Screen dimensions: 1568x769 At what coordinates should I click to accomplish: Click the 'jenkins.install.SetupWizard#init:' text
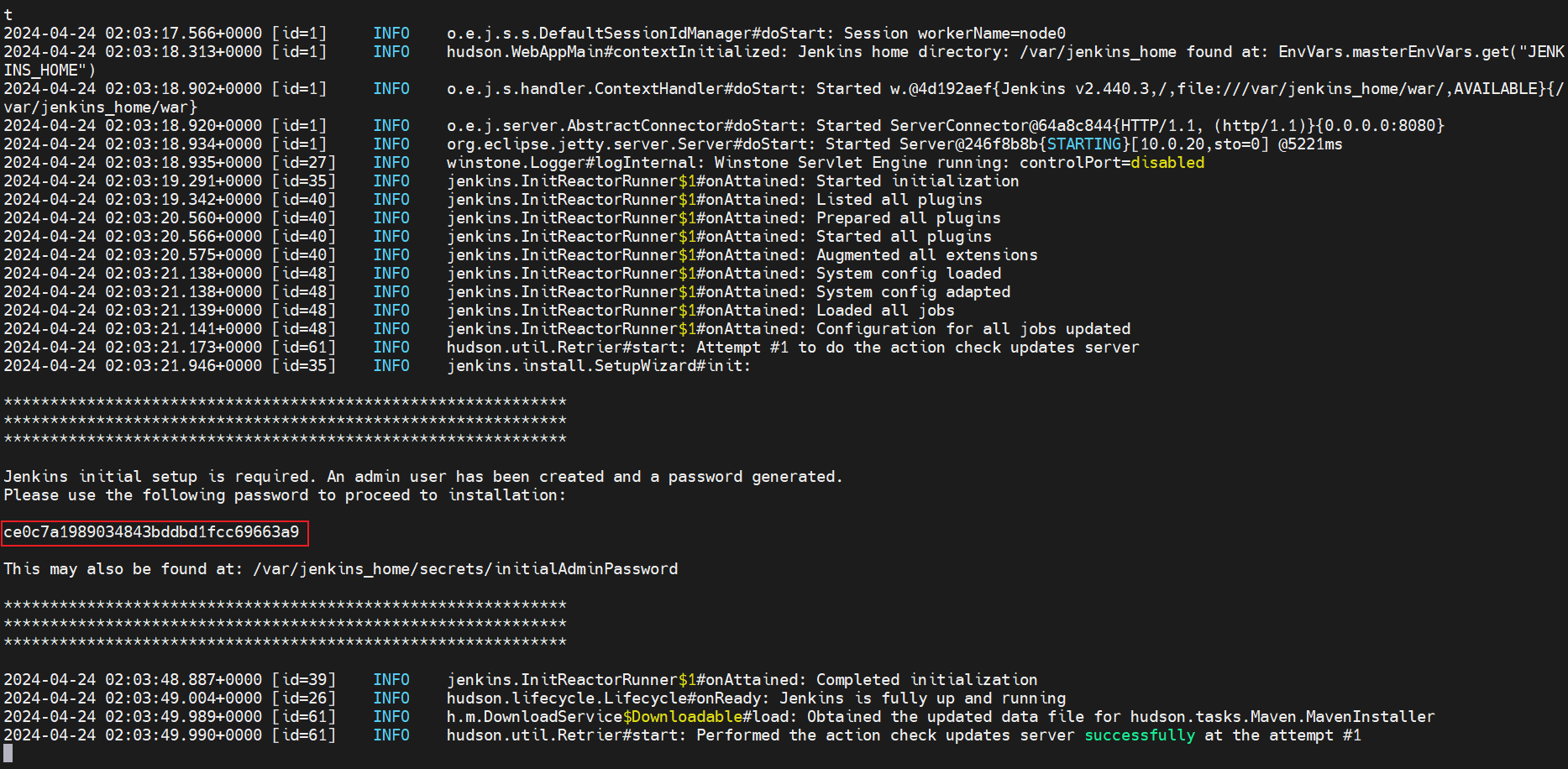[598, 366]
